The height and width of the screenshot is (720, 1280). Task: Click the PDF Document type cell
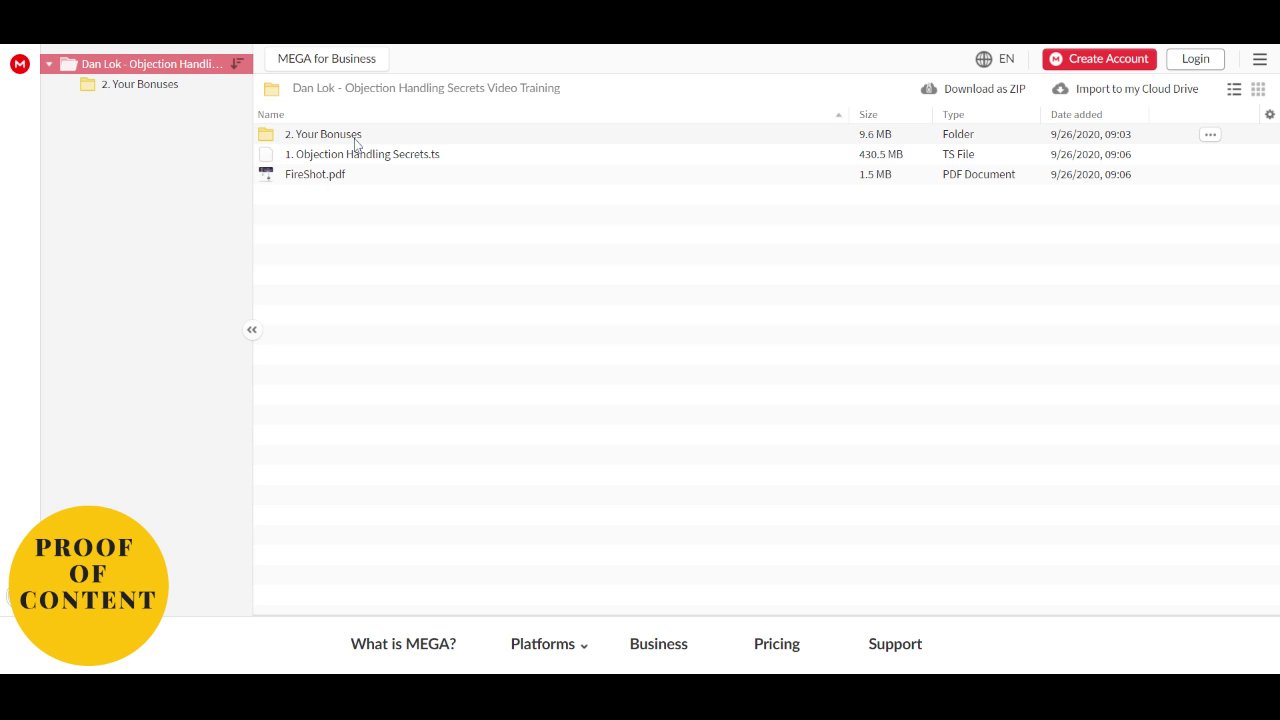pyautogui.click(x=978, y=174)
